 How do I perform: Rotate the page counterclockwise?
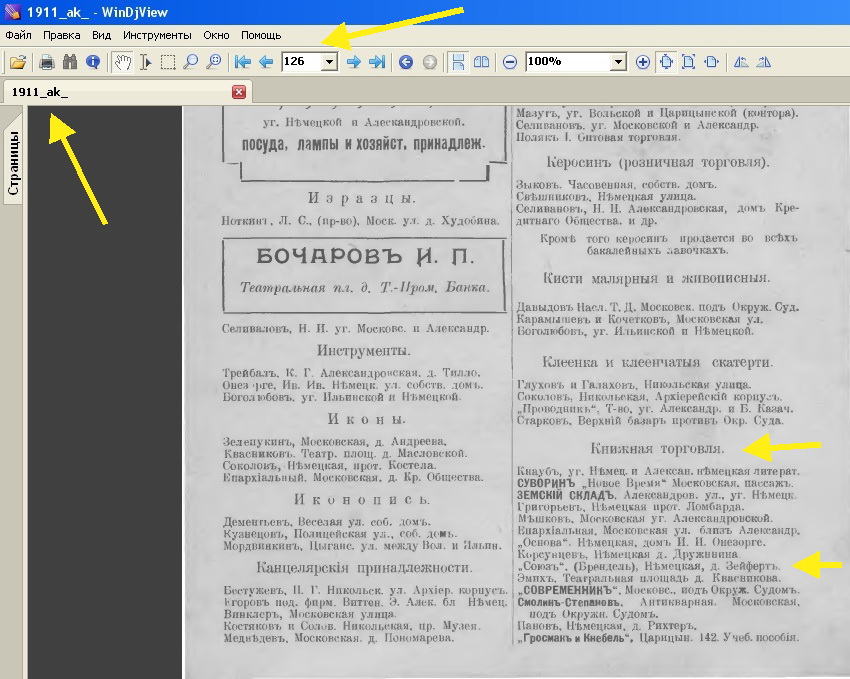(740, 62)
